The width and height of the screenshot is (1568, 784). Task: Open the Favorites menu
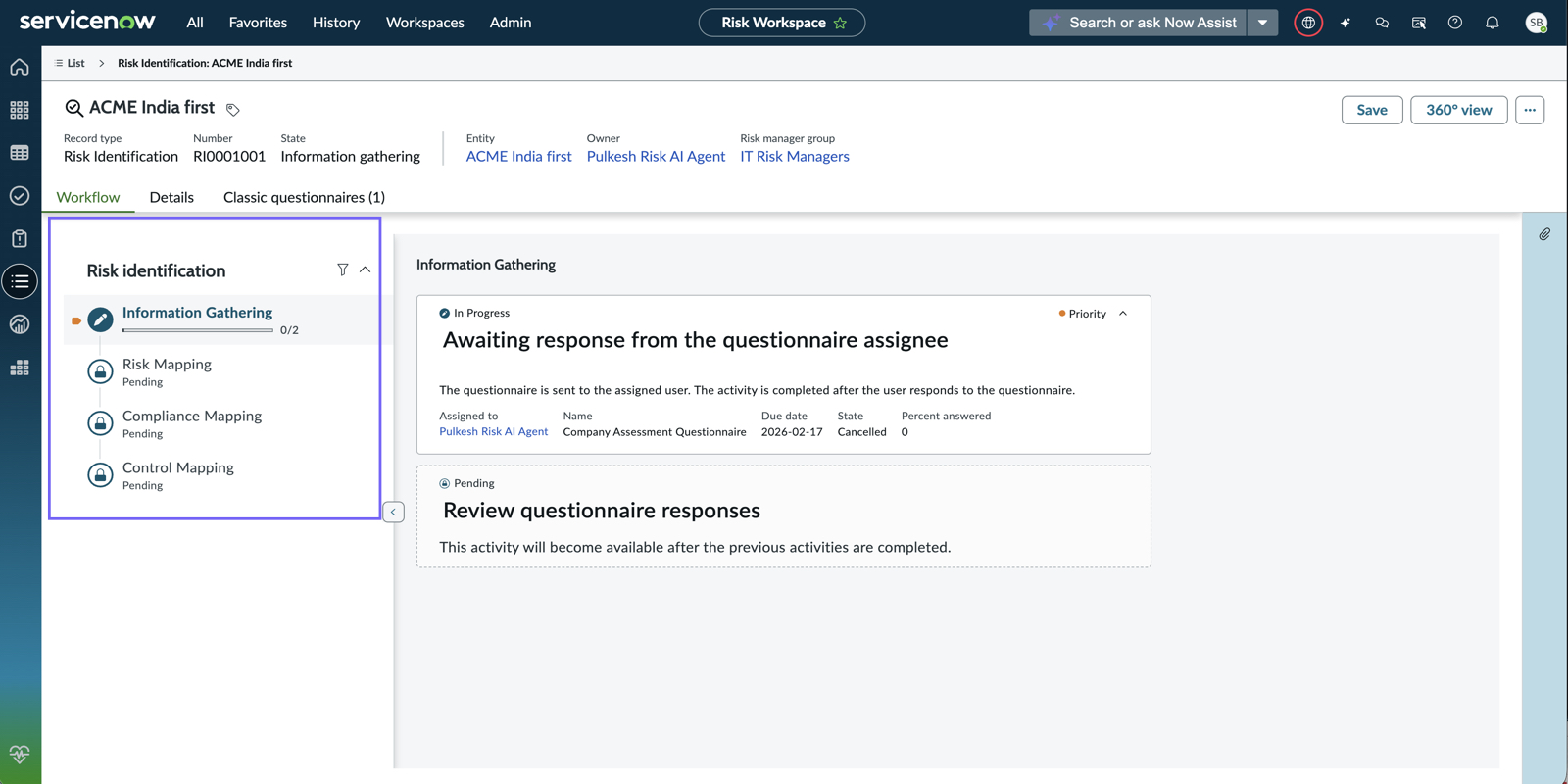[258, 23]
